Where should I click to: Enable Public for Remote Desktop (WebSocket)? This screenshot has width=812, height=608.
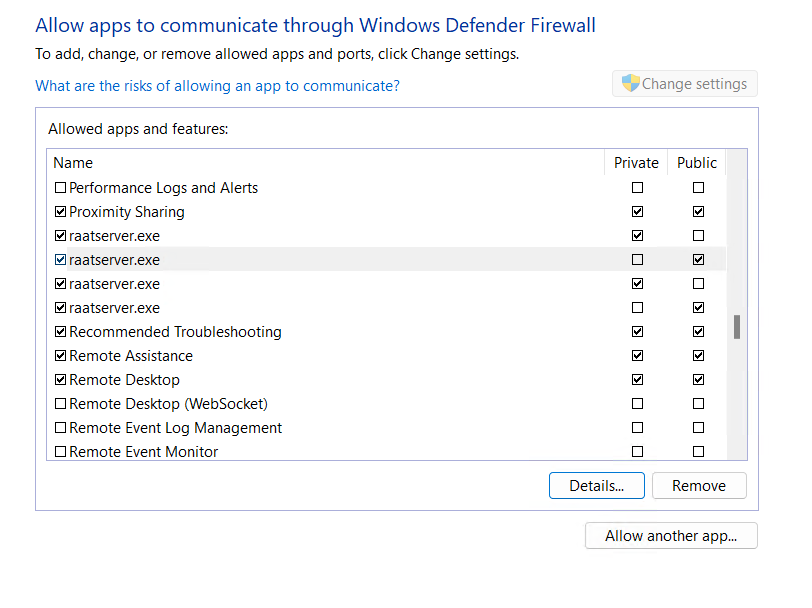pyautogui.click(x=699, y=403)
